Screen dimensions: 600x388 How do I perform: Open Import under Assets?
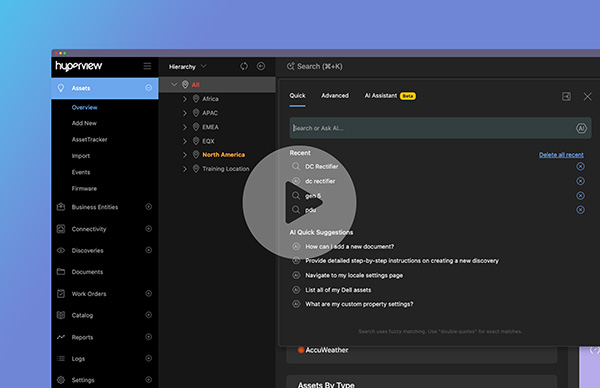[x=81, y=156]
